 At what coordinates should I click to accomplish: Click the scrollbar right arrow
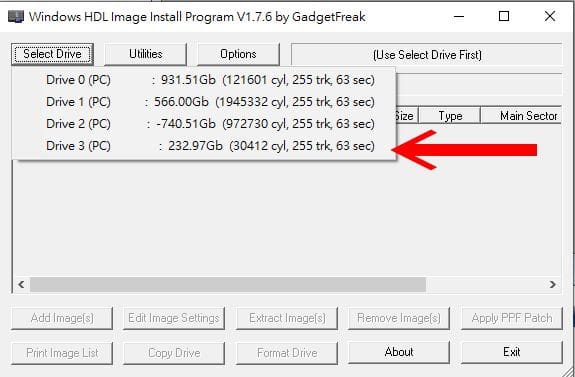553,285
